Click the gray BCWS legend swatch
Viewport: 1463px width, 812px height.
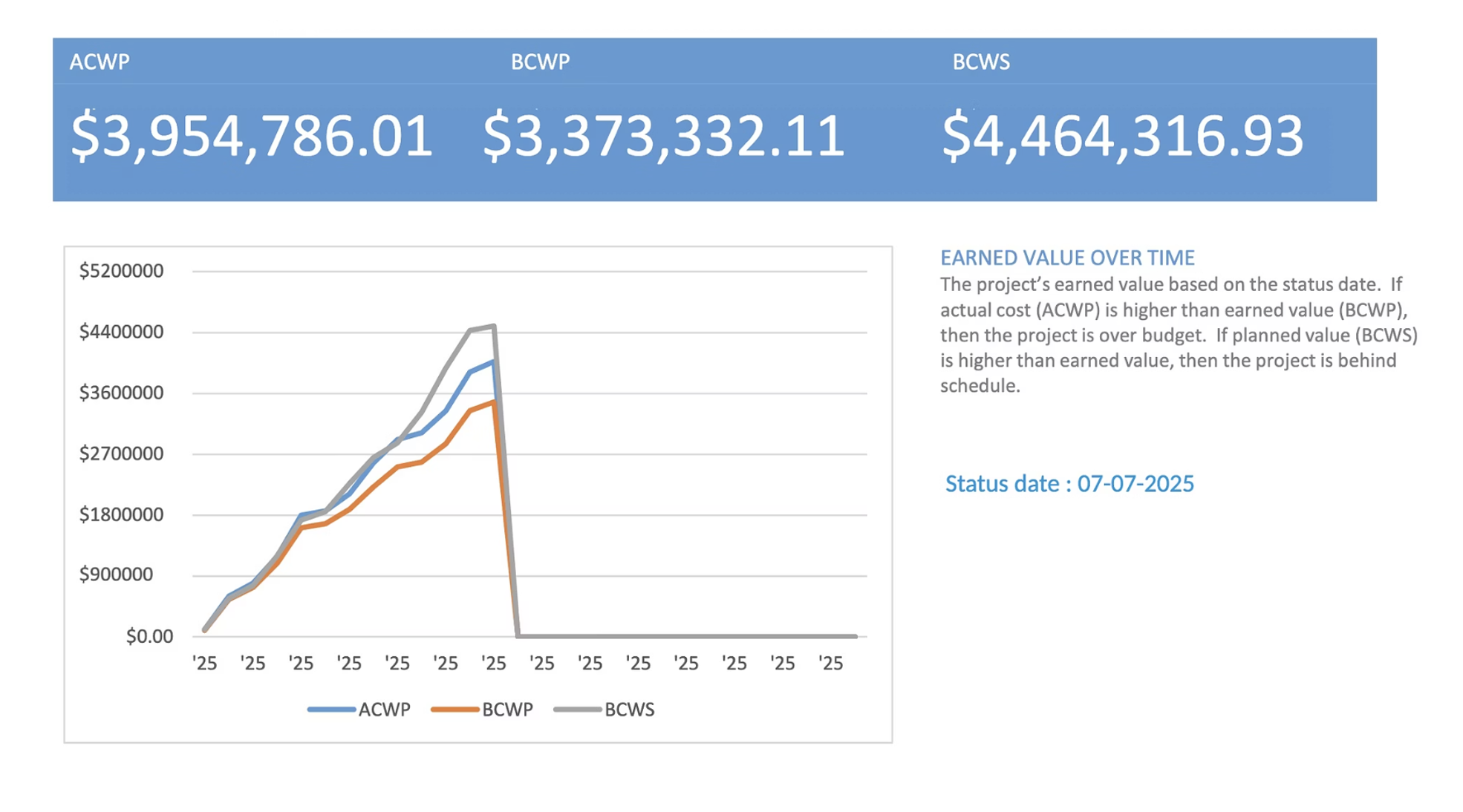click(x=577, y=710)
